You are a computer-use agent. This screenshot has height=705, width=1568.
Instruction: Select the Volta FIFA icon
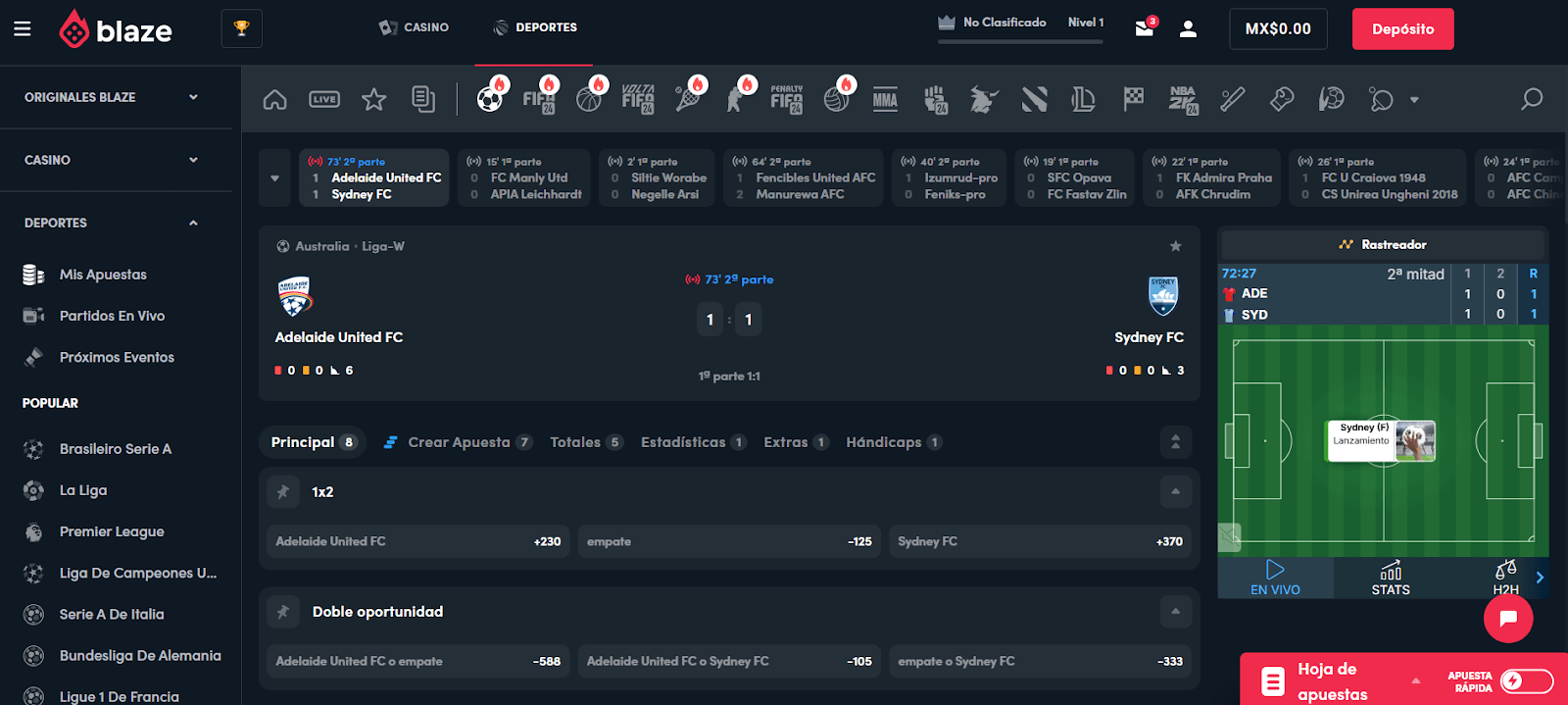click(x=638, y=99)
